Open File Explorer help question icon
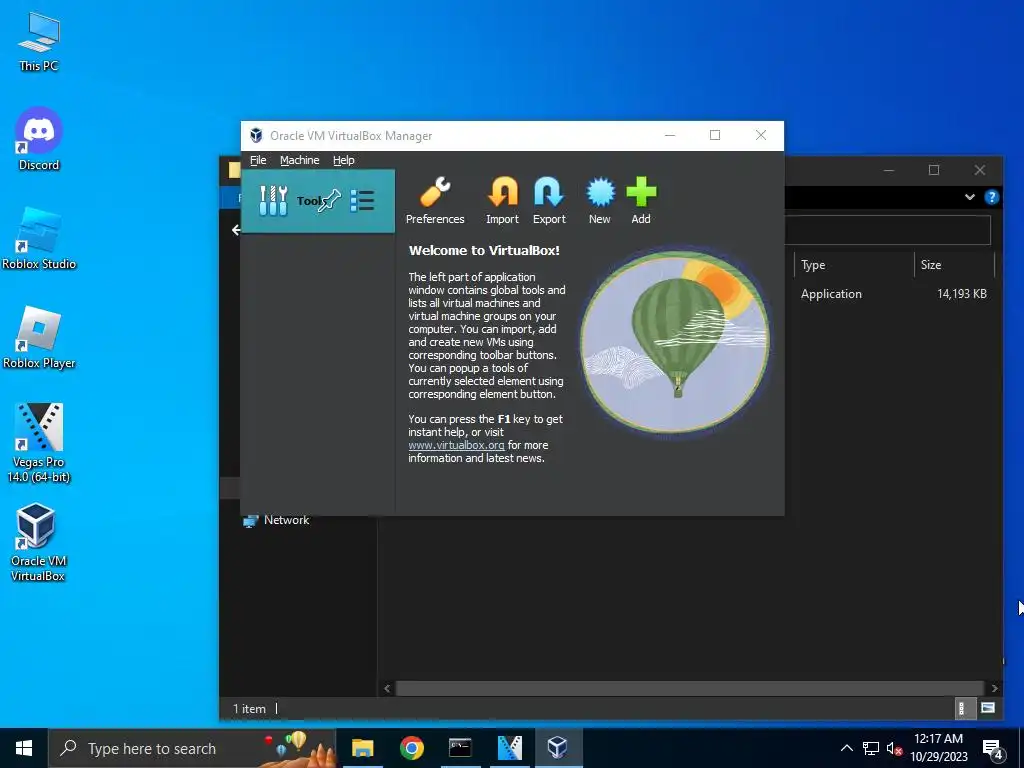 click(x=991, y=197)
